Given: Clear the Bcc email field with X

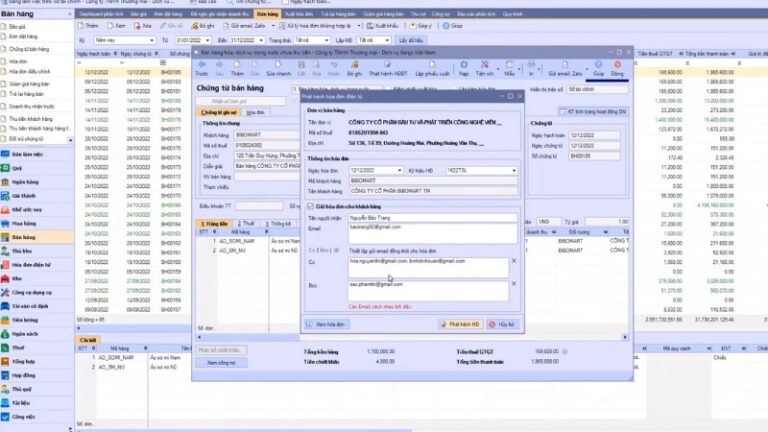Looking at the screenshot, I should (x=514, y=284).
